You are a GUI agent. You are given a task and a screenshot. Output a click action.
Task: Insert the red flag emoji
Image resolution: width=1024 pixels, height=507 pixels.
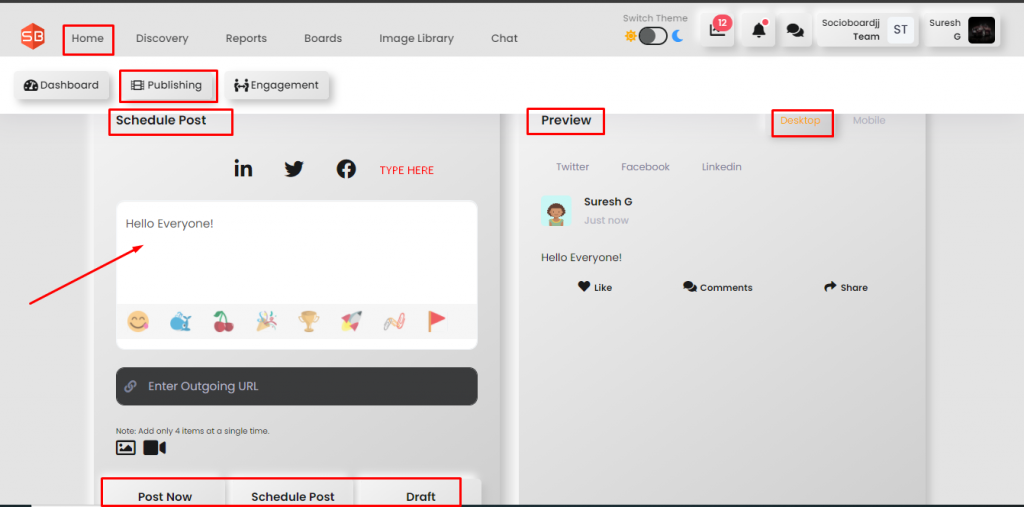click(436, 321)
